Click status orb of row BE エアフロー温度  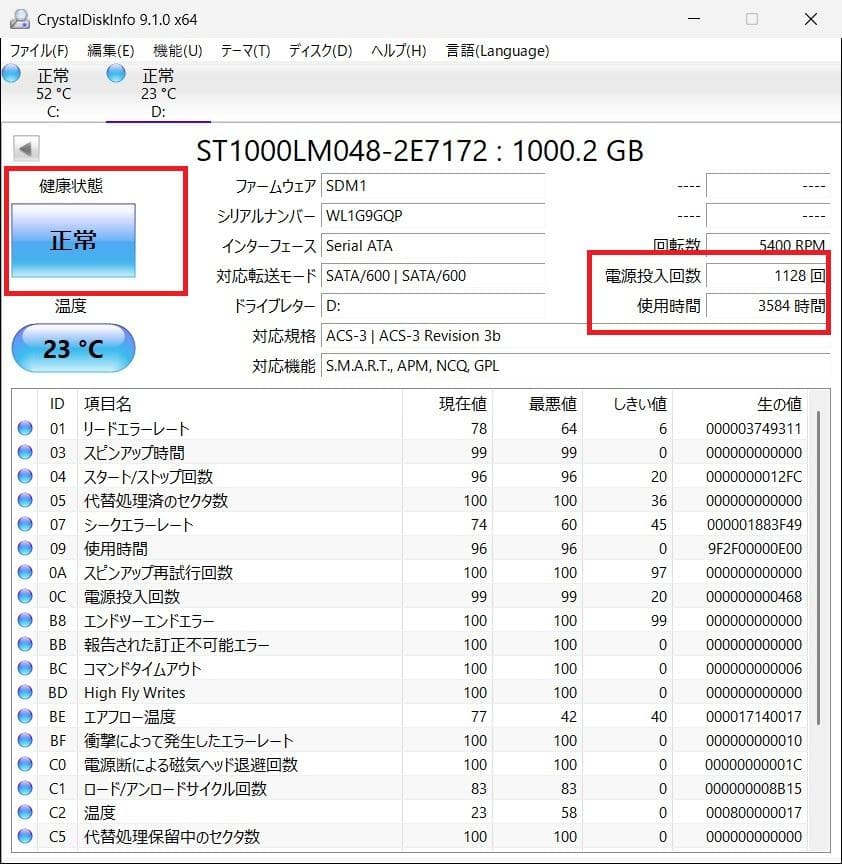tap(25, 716)
